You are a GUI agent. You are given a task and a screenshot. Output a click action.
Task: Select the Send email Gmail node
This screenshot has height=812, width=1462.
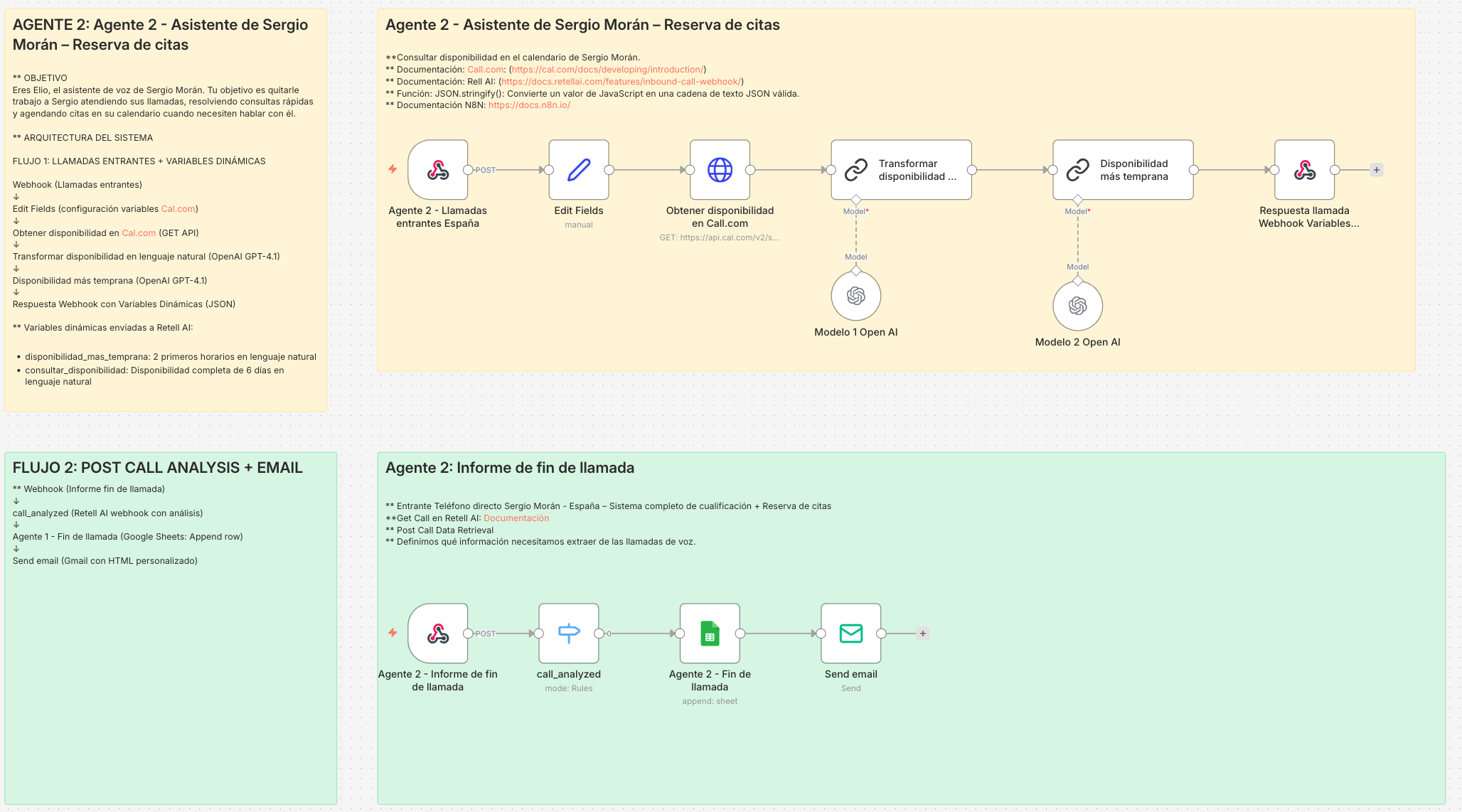pyautogui.click(x=850, y=633)
